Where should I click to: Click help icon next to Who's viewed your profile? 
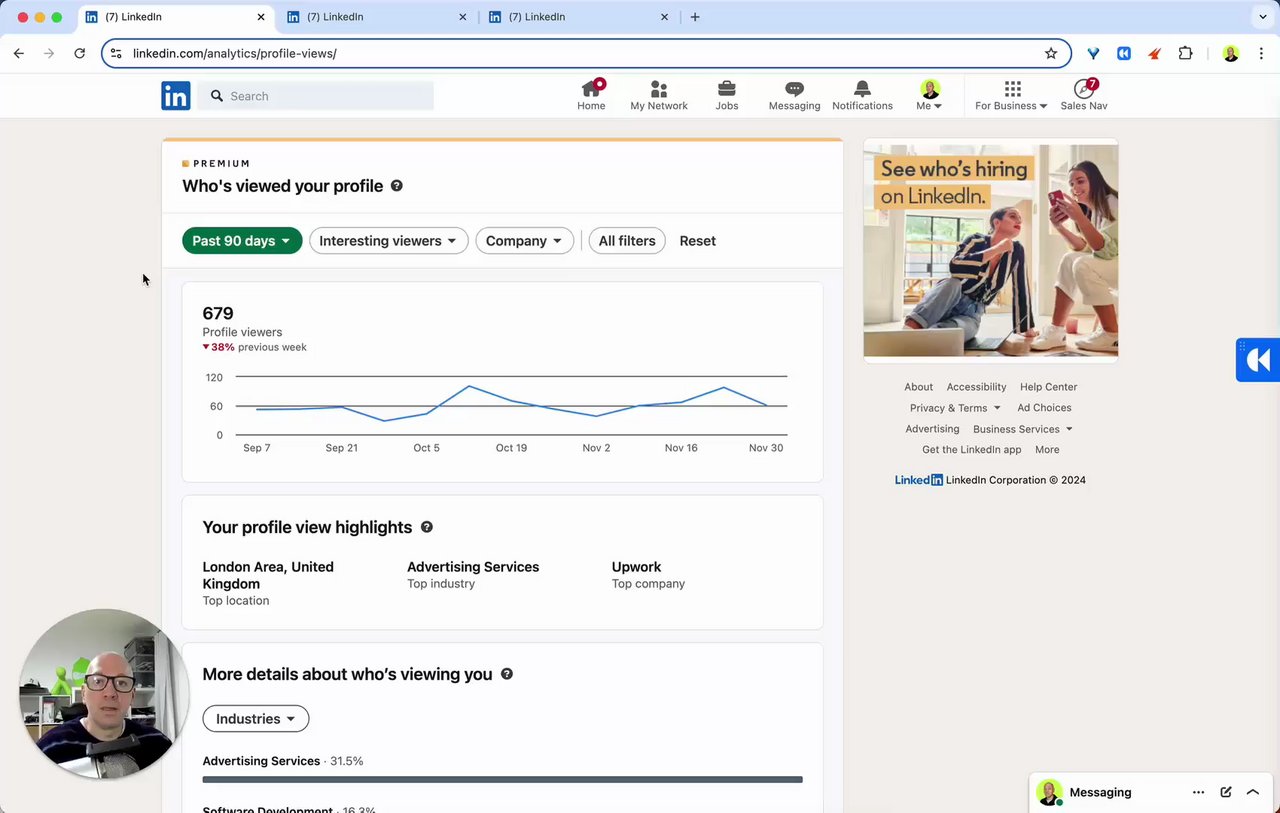point(397,186)
